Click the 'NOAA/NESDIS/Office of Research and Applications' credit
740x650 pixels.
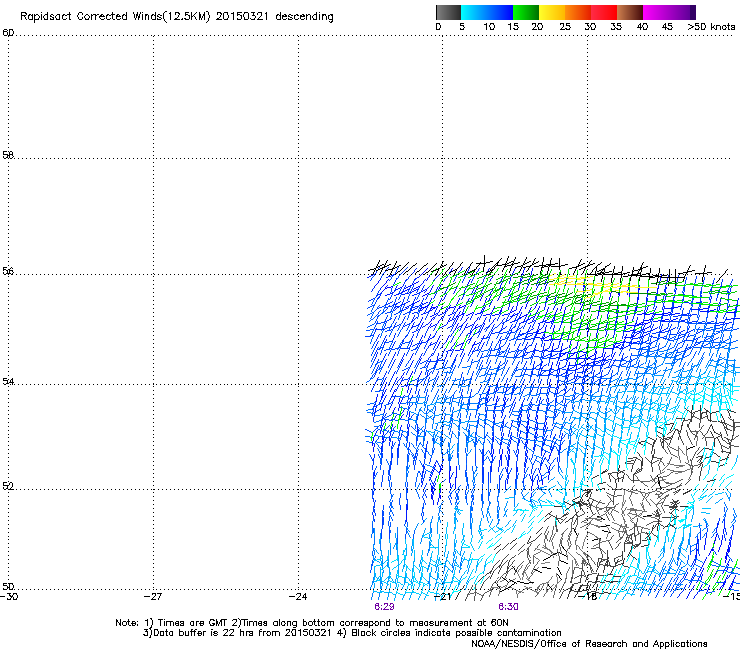[589, 644]
